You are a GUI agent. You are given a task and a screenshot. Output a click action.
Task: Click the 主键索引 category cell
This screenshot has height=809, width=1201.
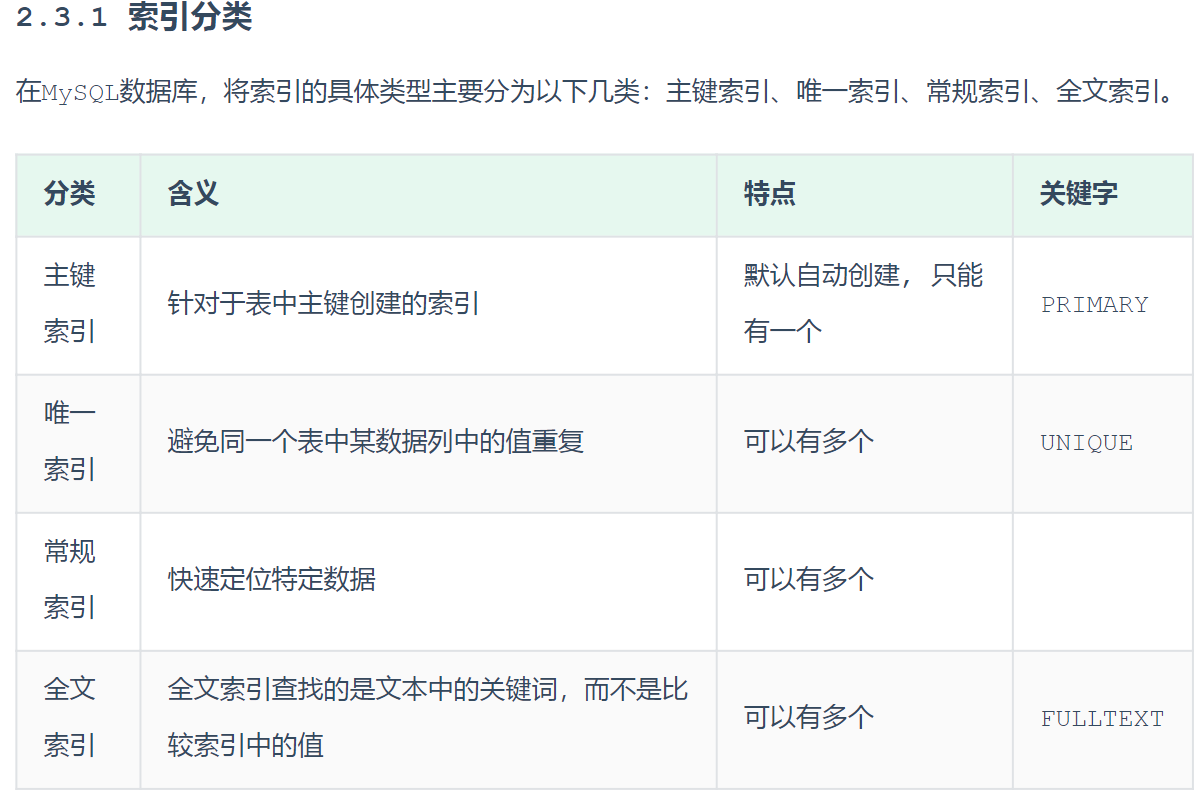[70, 303]
